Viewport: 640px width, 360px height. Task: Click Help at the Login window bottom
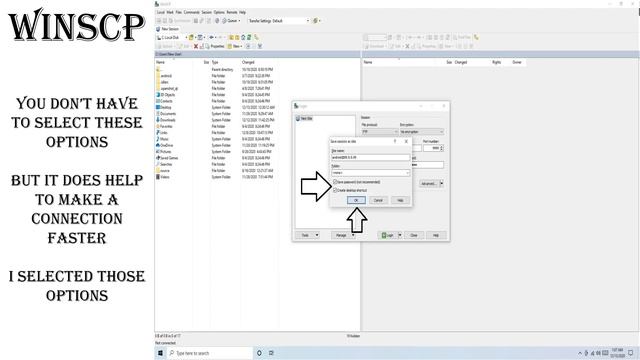(x=436, y=235)
